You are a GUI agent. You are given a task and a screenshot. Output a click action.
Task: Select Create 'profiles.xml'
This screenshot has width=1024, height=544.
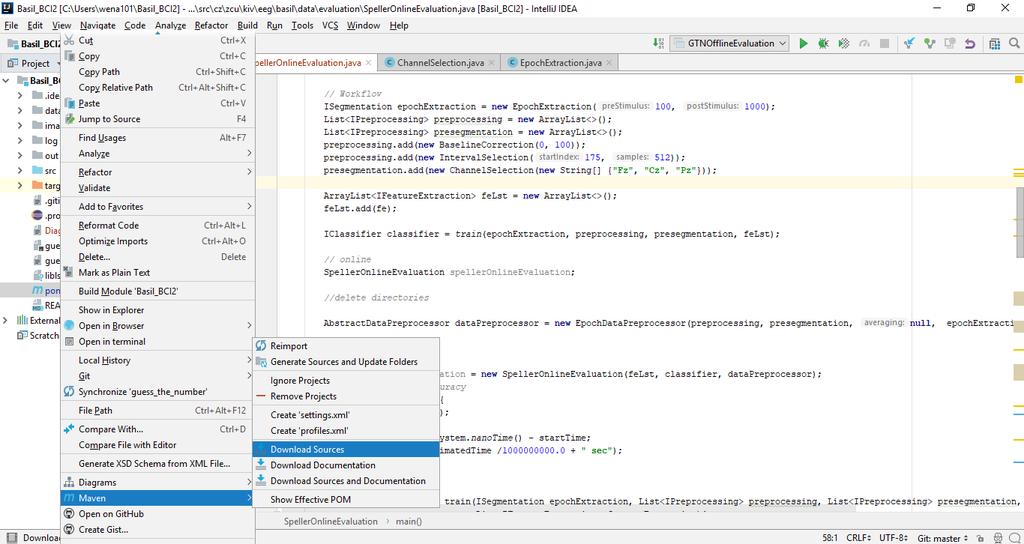point(346,430)
